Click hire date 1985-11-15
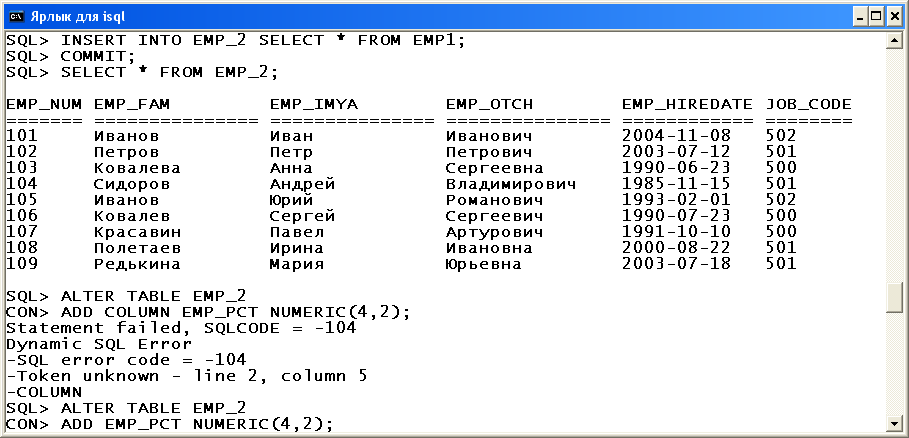 click(677, 184)
